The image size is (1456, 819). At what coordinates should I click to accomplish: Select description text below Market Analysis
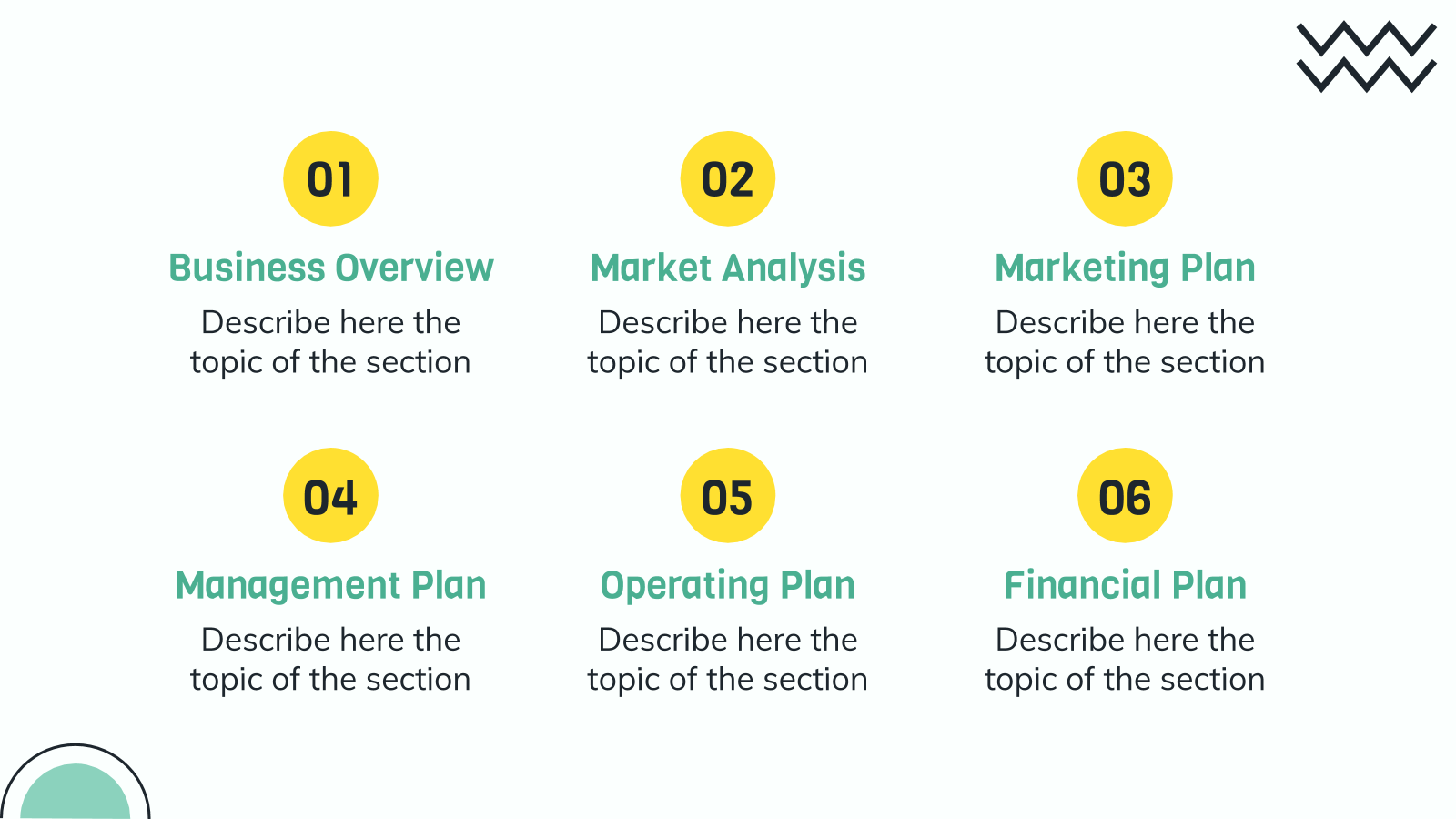(728, 342)
